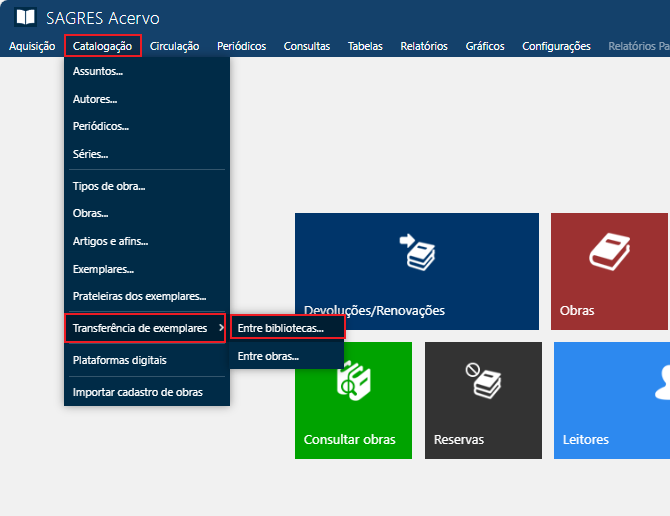Open the blue Leitores tile

[611, 400]
